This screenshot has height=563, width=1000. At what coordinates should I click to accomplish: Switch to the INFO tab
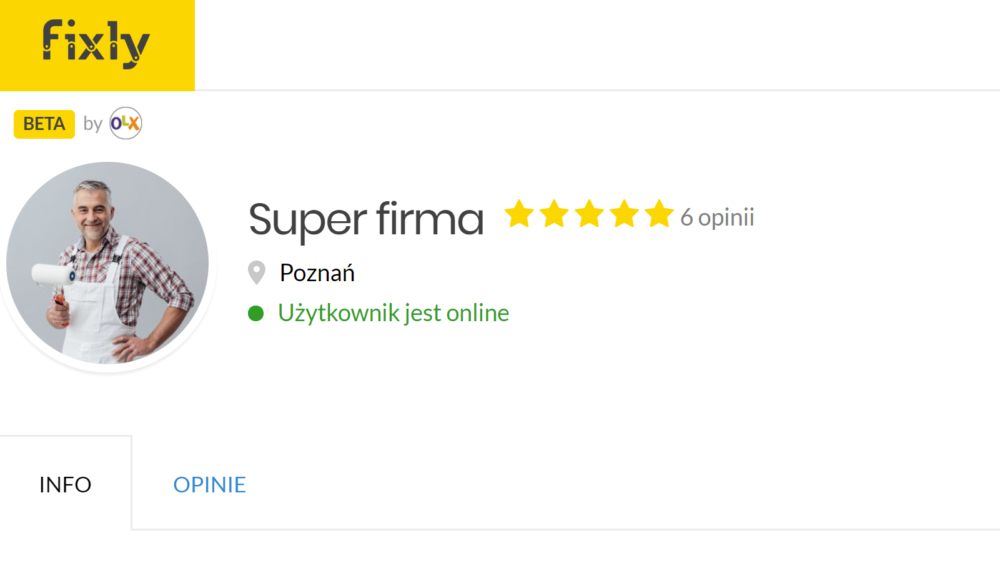[65, 484]
